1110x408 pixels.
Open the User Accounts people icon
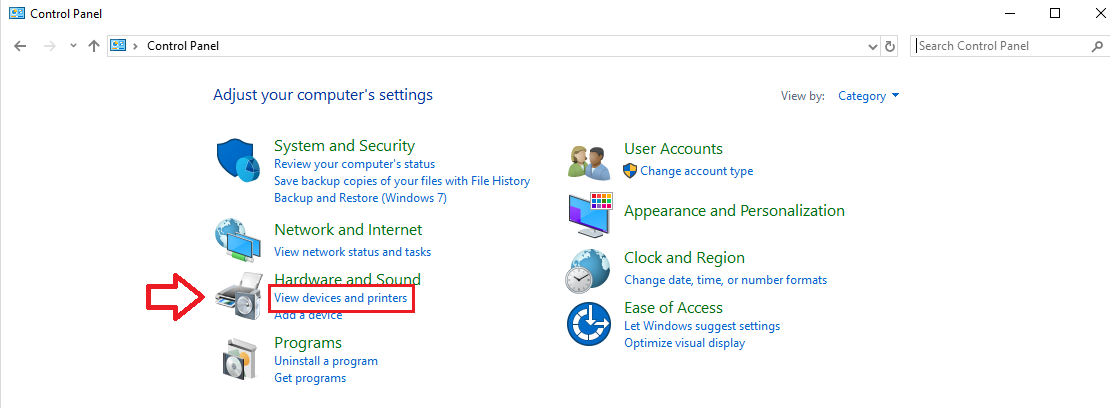coord(589,162)
